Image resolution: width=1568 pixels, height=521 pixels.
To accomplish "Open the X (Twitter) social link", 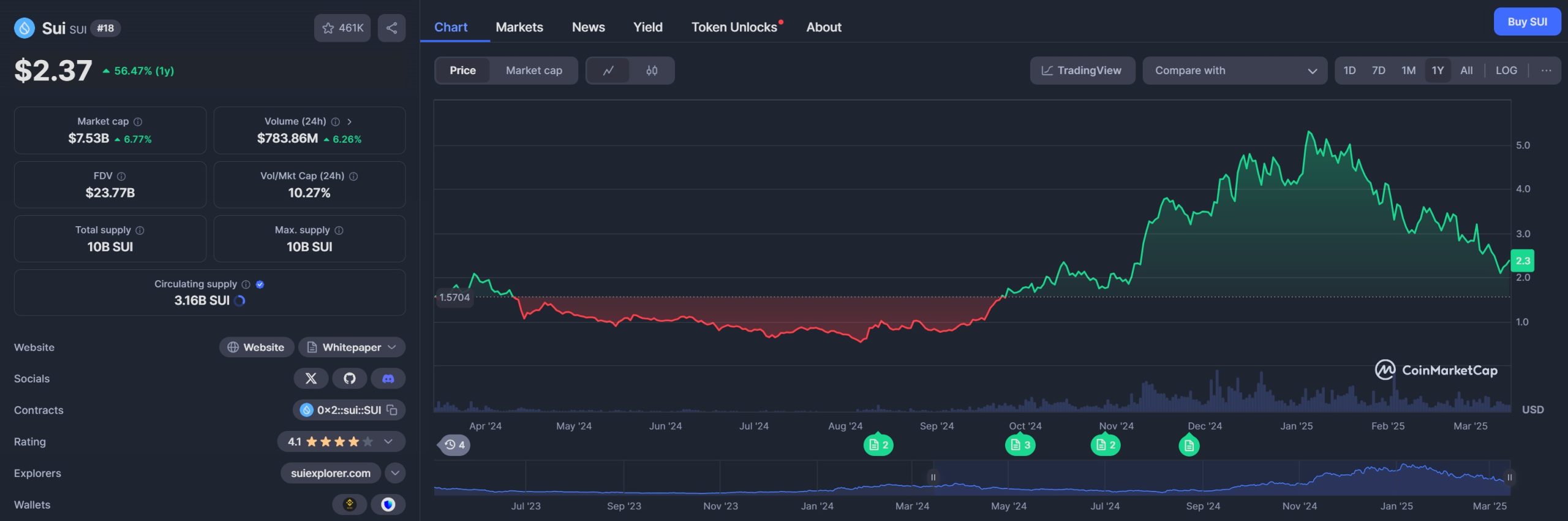I will [311, 379].
